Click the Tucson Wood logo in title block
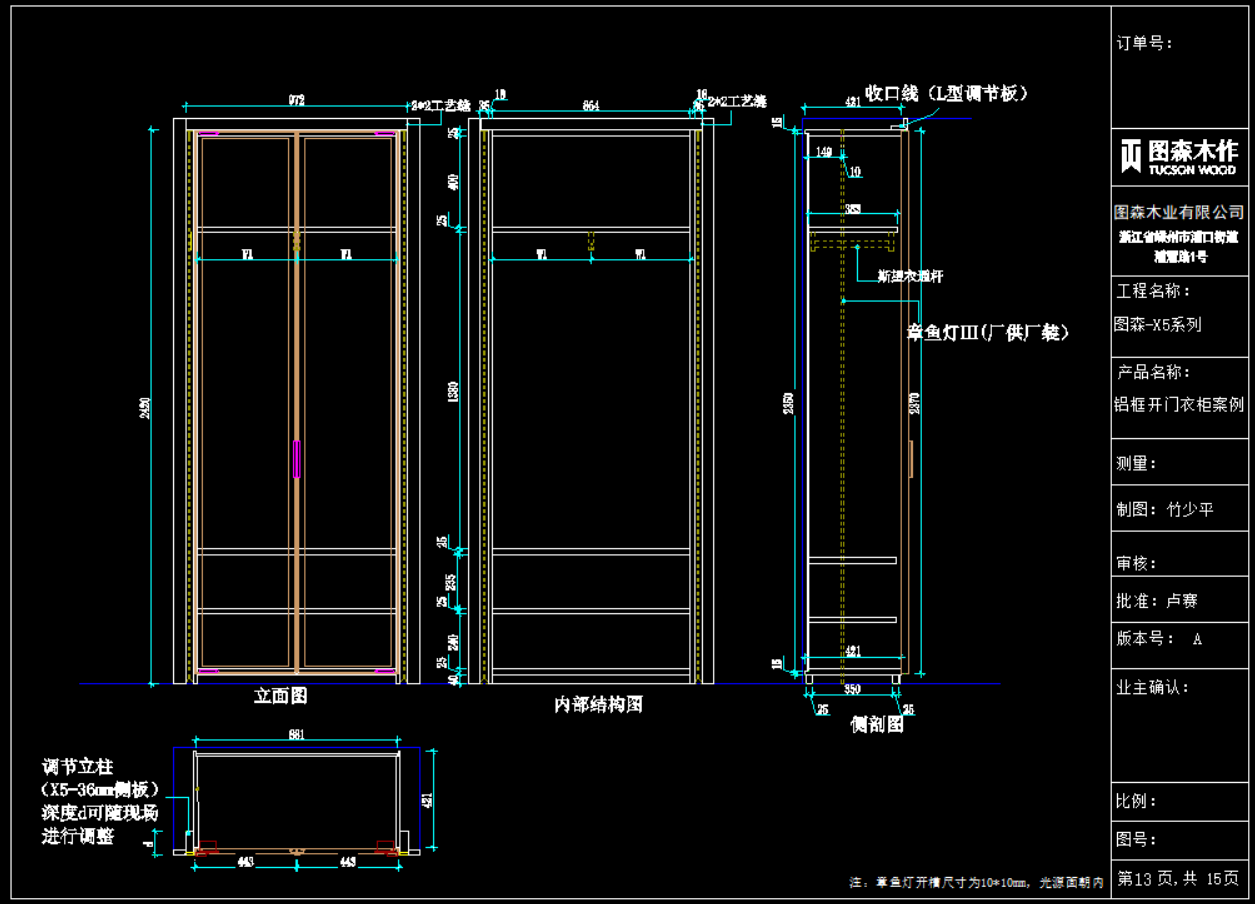This screenshot has height=904, width=1255. point(1180,156)
